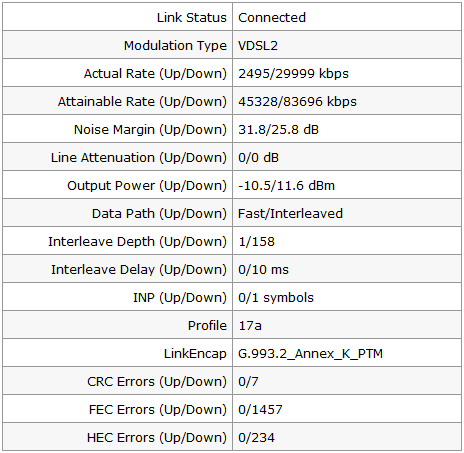Click the VDSL2 modulation type value
This screenshot has width=464, height=453.
point(258,46)
